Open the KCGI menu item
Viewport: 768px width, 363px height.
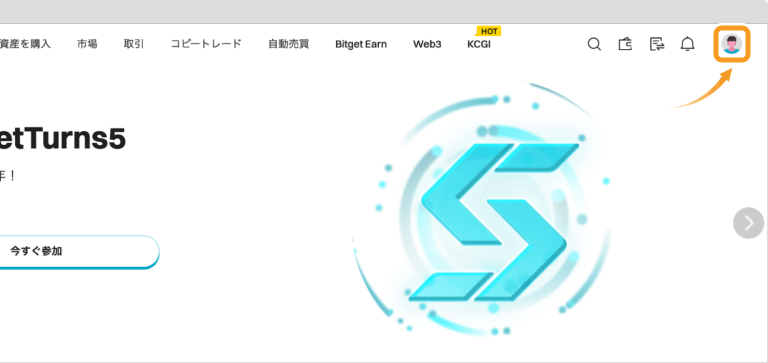[x=479, y=45]
